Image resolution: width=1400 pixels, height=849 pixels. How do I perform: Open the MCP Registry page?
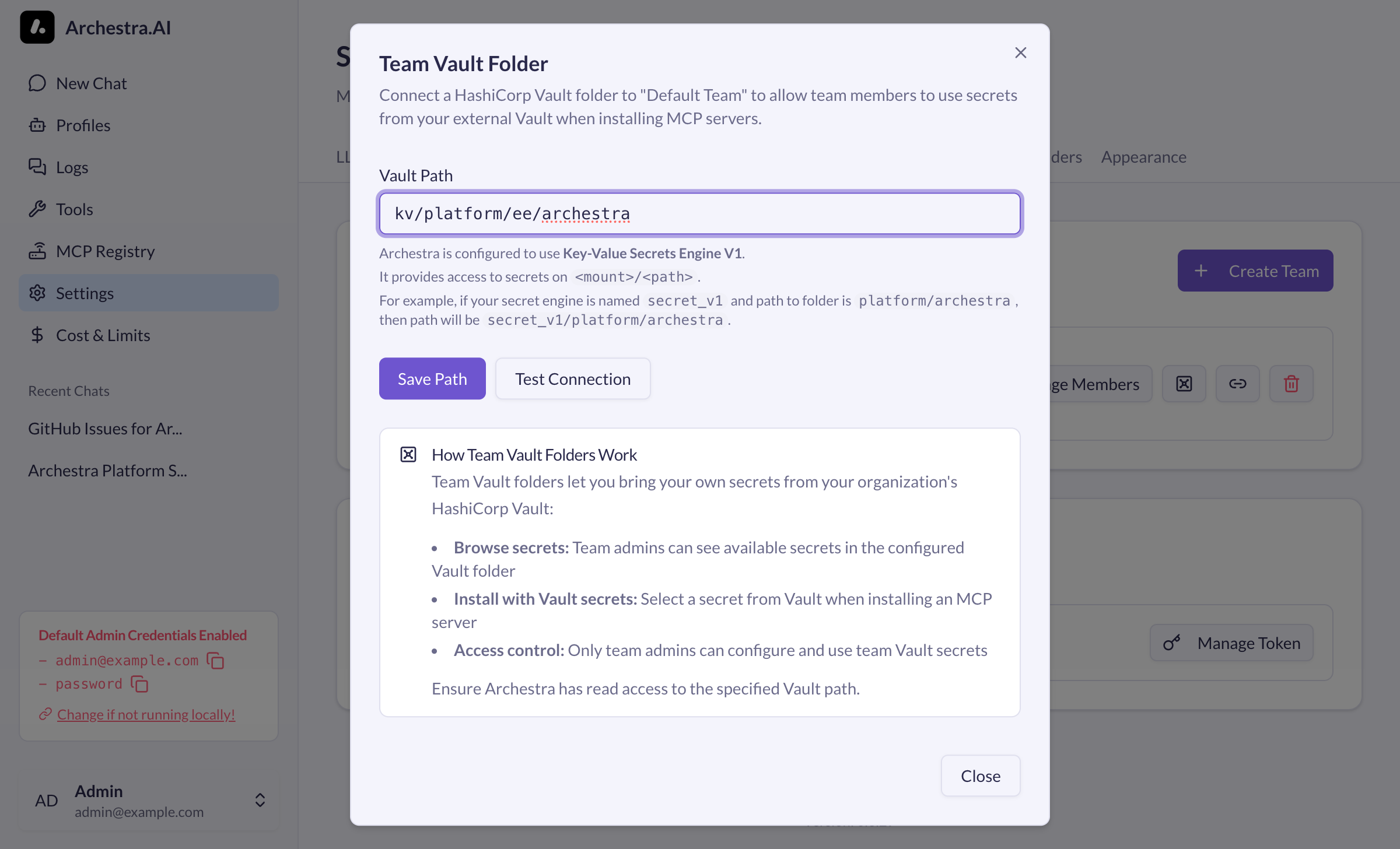click(x=105, y=251)
